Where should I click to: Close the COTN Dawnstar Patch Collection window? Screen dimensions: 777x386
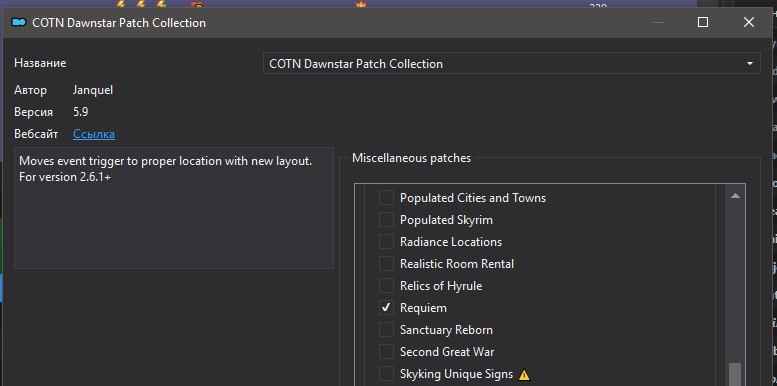tap(749, 22)
